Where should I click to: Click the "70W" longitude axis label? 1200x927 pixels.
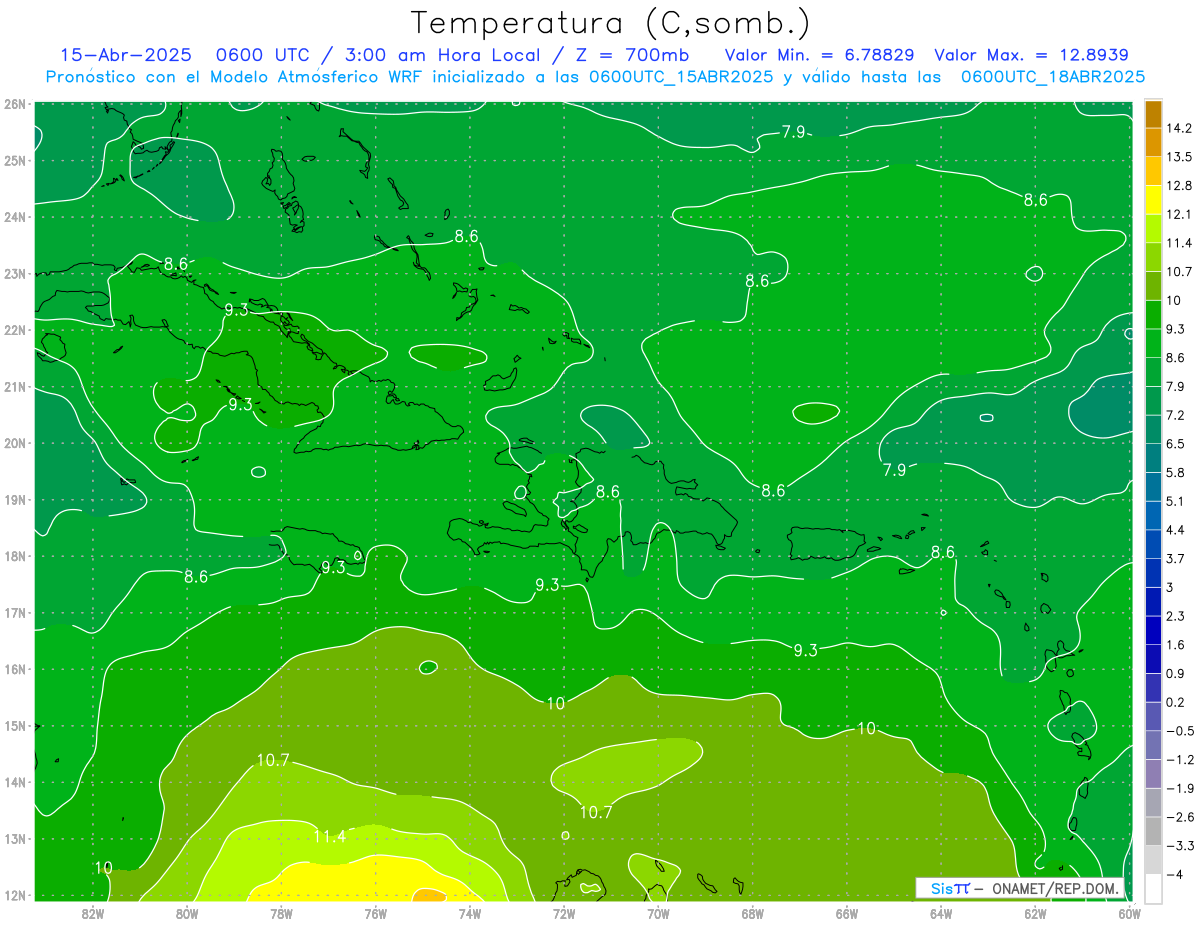click(x=658, y=913)
